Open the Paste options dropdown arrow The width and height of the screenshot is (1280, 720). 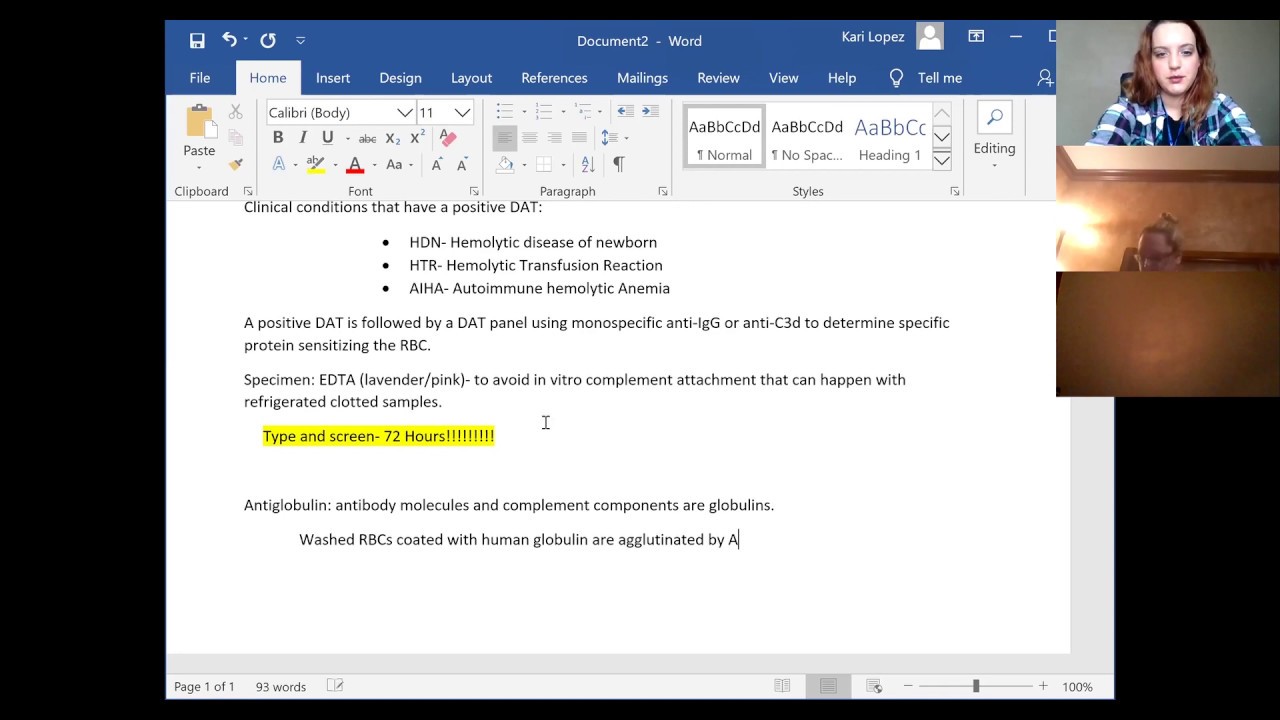click(x=199, y=166)
